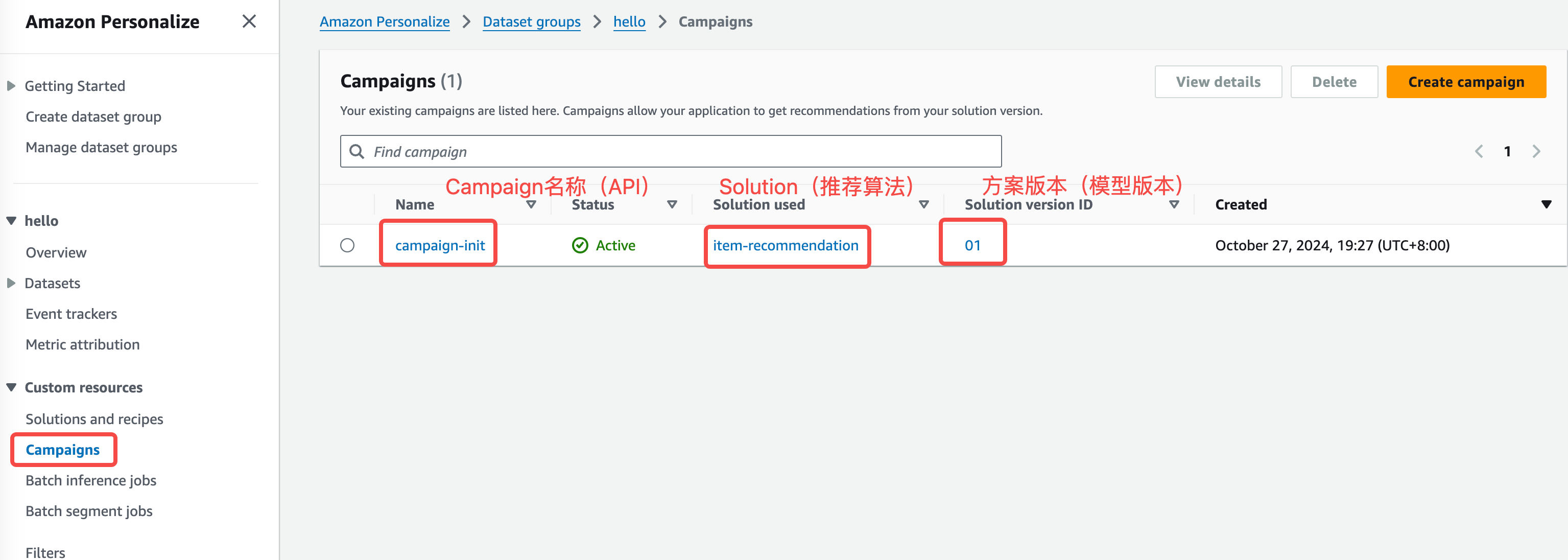The width and height of the screenshot is (1568, 560).
Task: Click the Getting Started label
Action: 74,86
